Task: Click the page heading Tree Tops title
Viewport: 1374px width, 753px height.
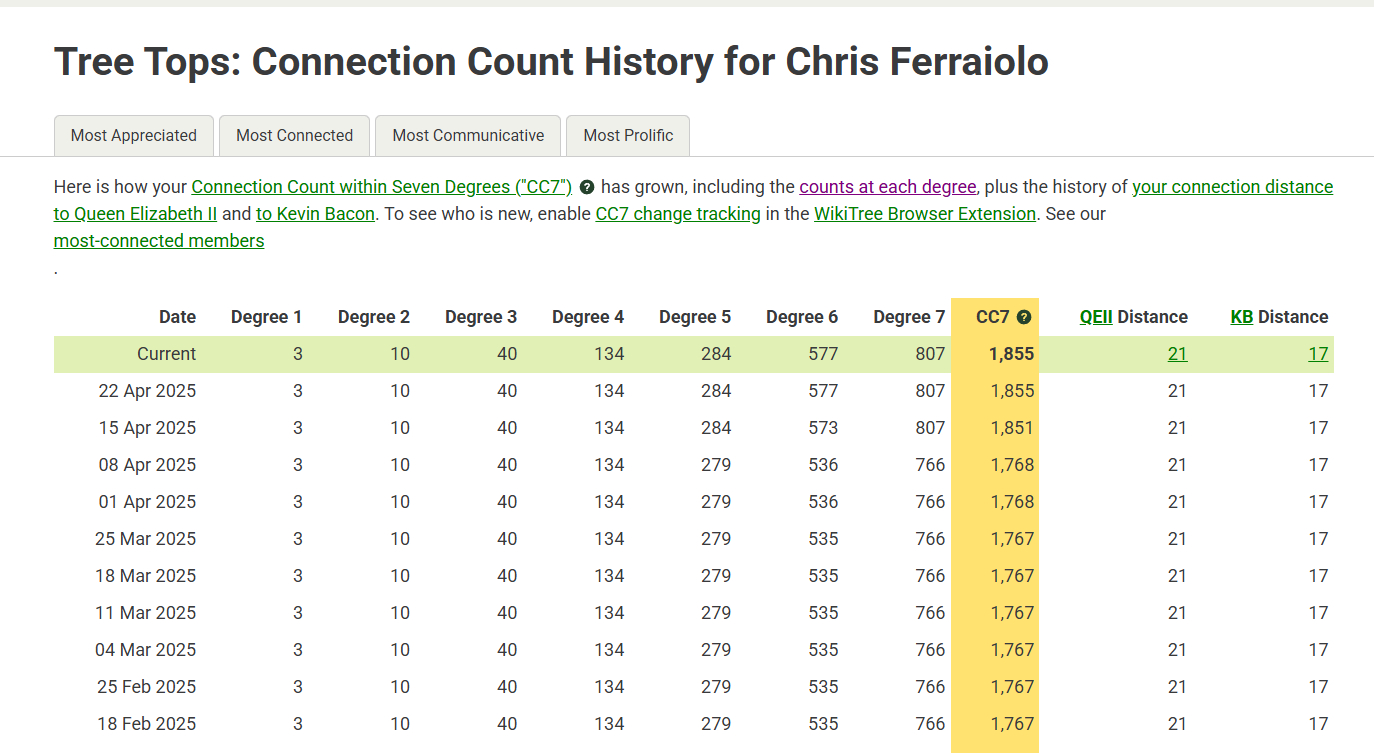Action: (551, 62)
